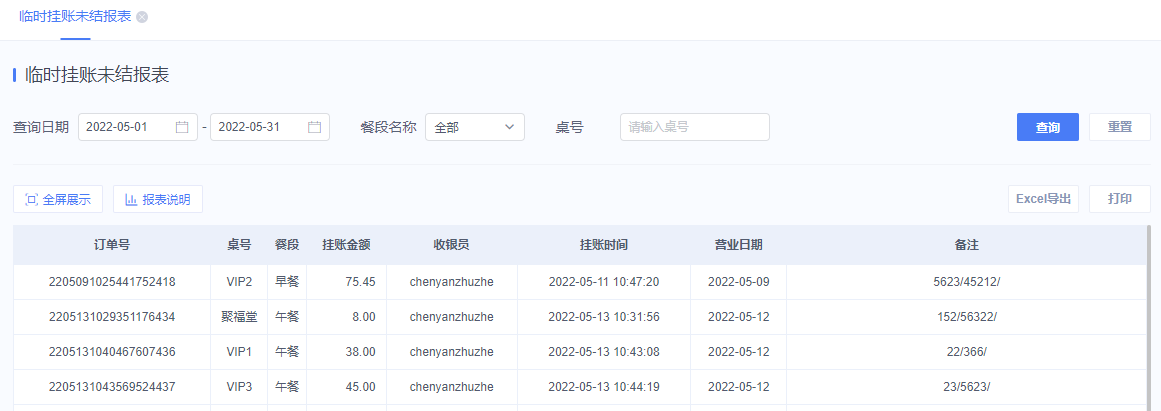1161x411 pixels.
Task: Click amount cell 8.00
Action: pos(347,317)
